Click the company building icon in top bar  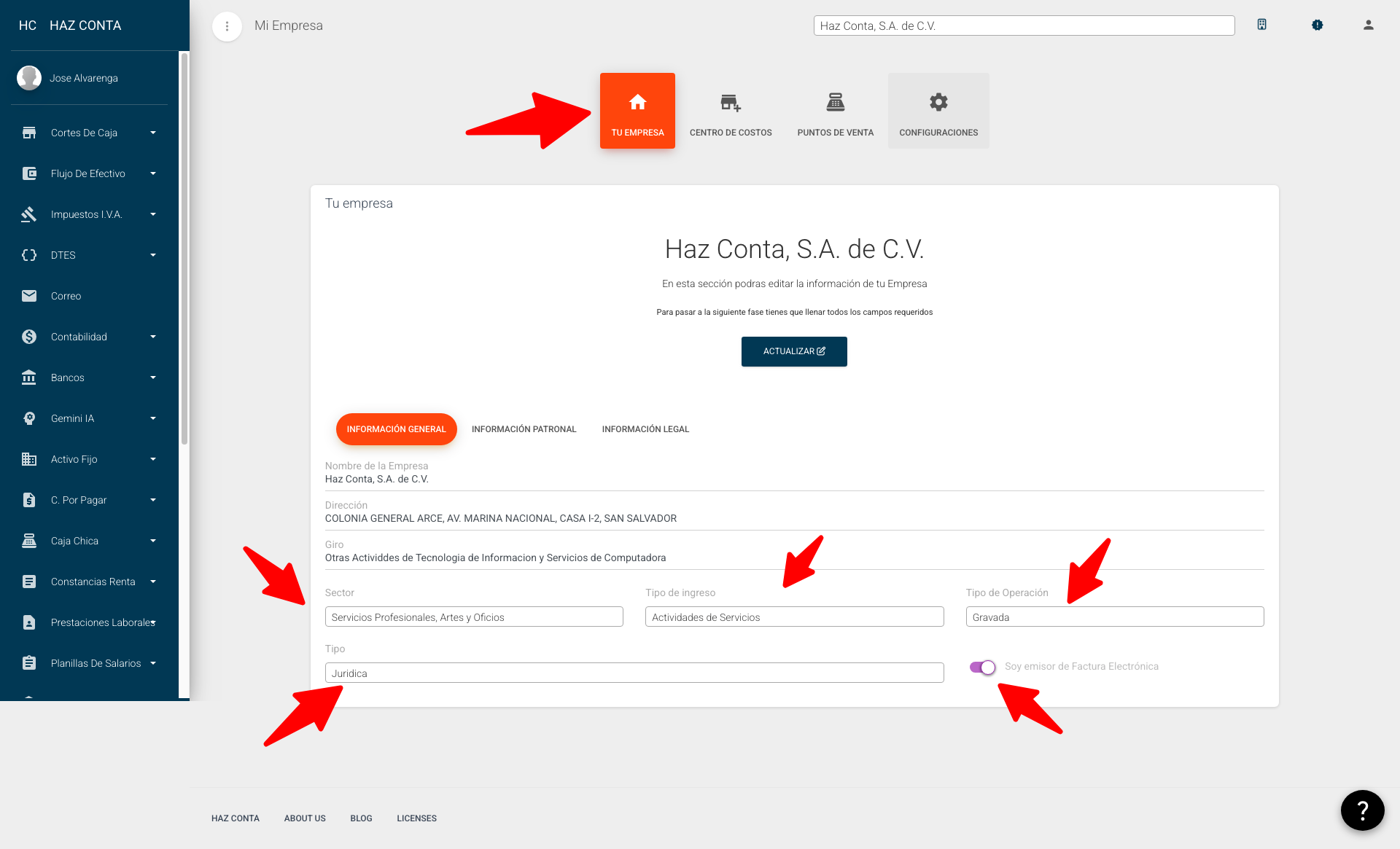point(1261,25)
